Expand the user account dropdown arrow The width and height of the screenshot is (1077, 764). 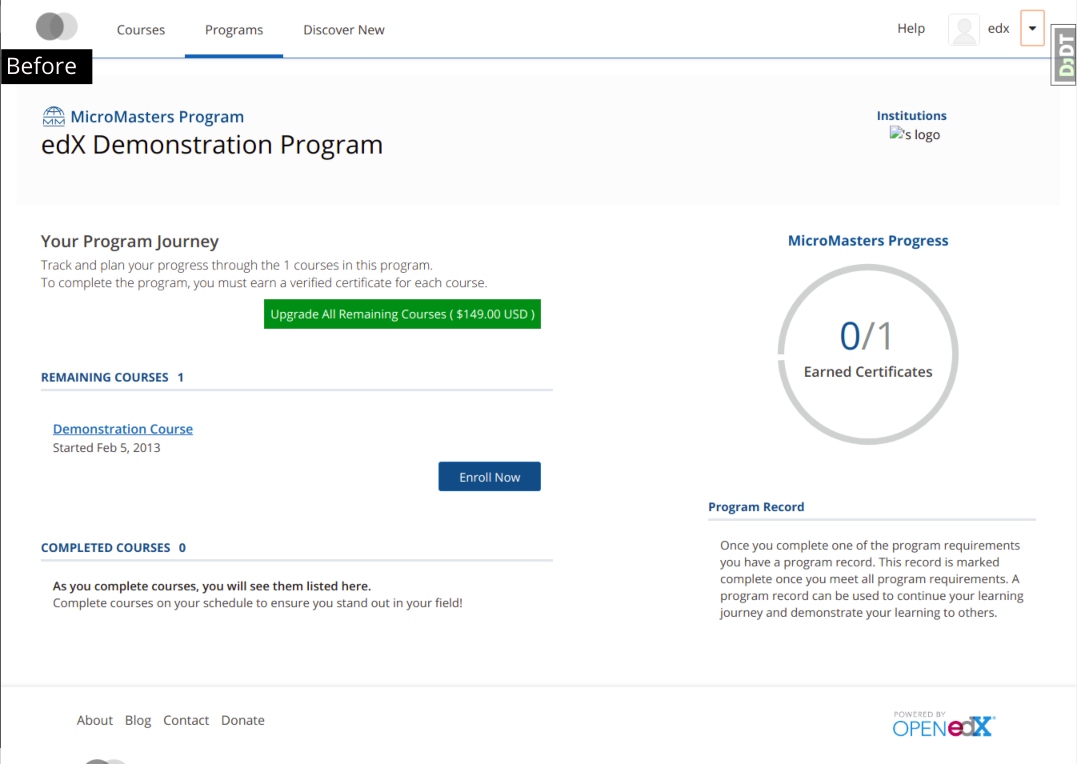[x=1032, y=28]
